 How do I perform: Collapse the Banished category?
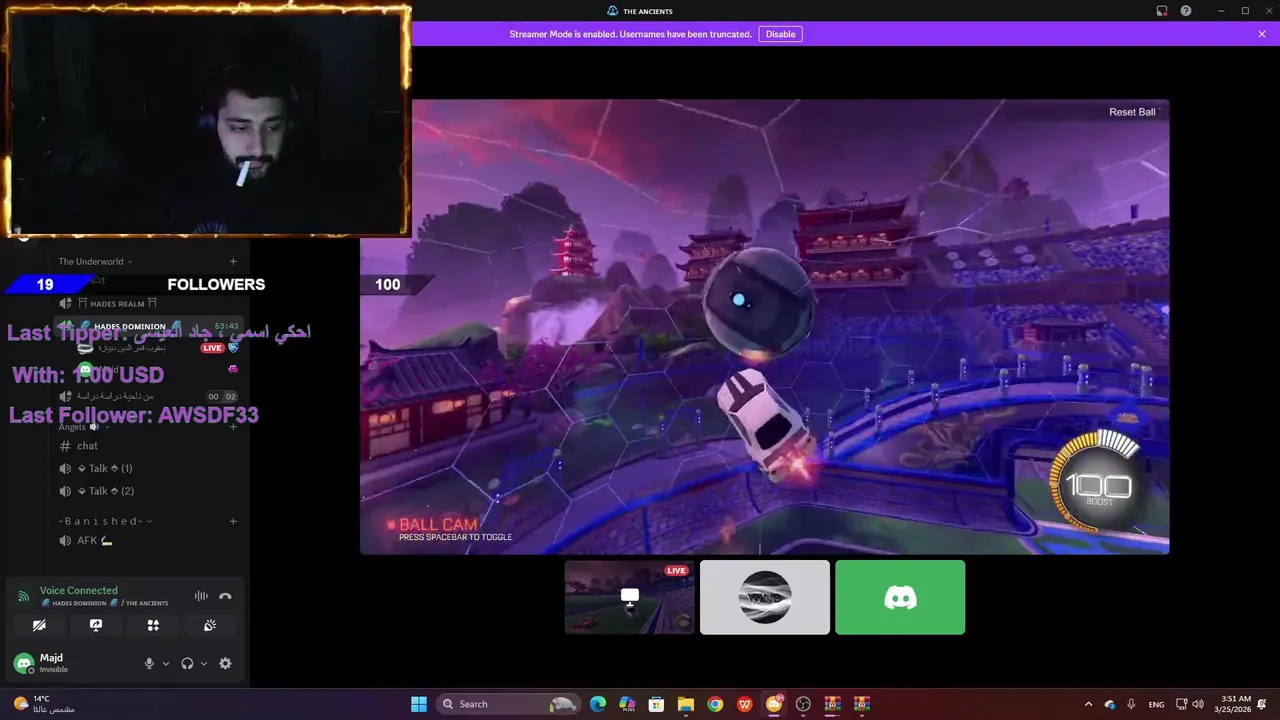coord(105,521)
